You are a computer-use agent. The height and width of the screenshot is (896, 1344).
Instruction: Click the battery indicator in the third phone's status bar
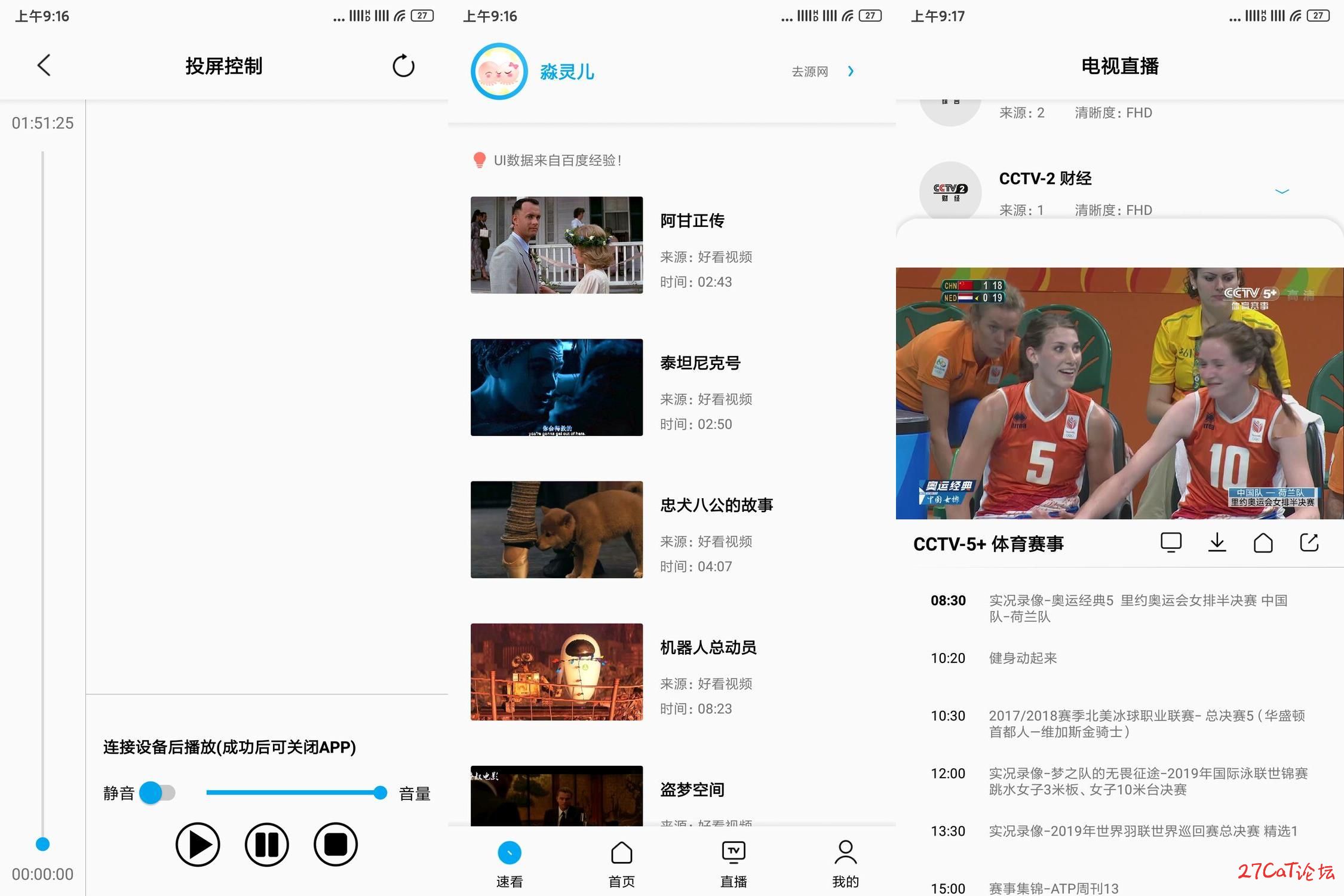(x=1318, y=16)
